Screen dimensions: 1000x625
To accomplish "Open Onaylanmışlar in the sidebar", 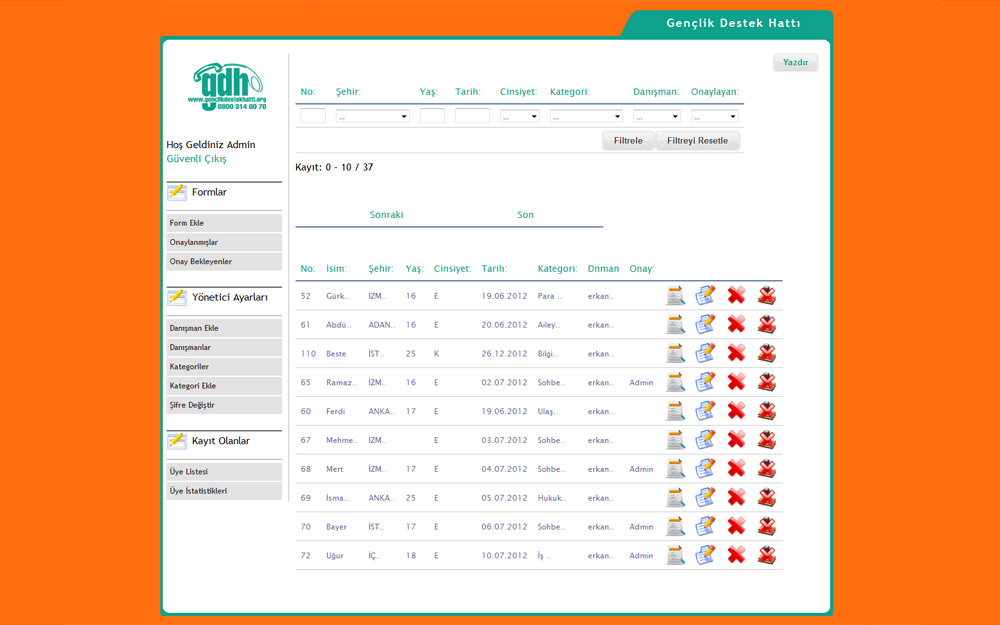I will pos(224,242).
